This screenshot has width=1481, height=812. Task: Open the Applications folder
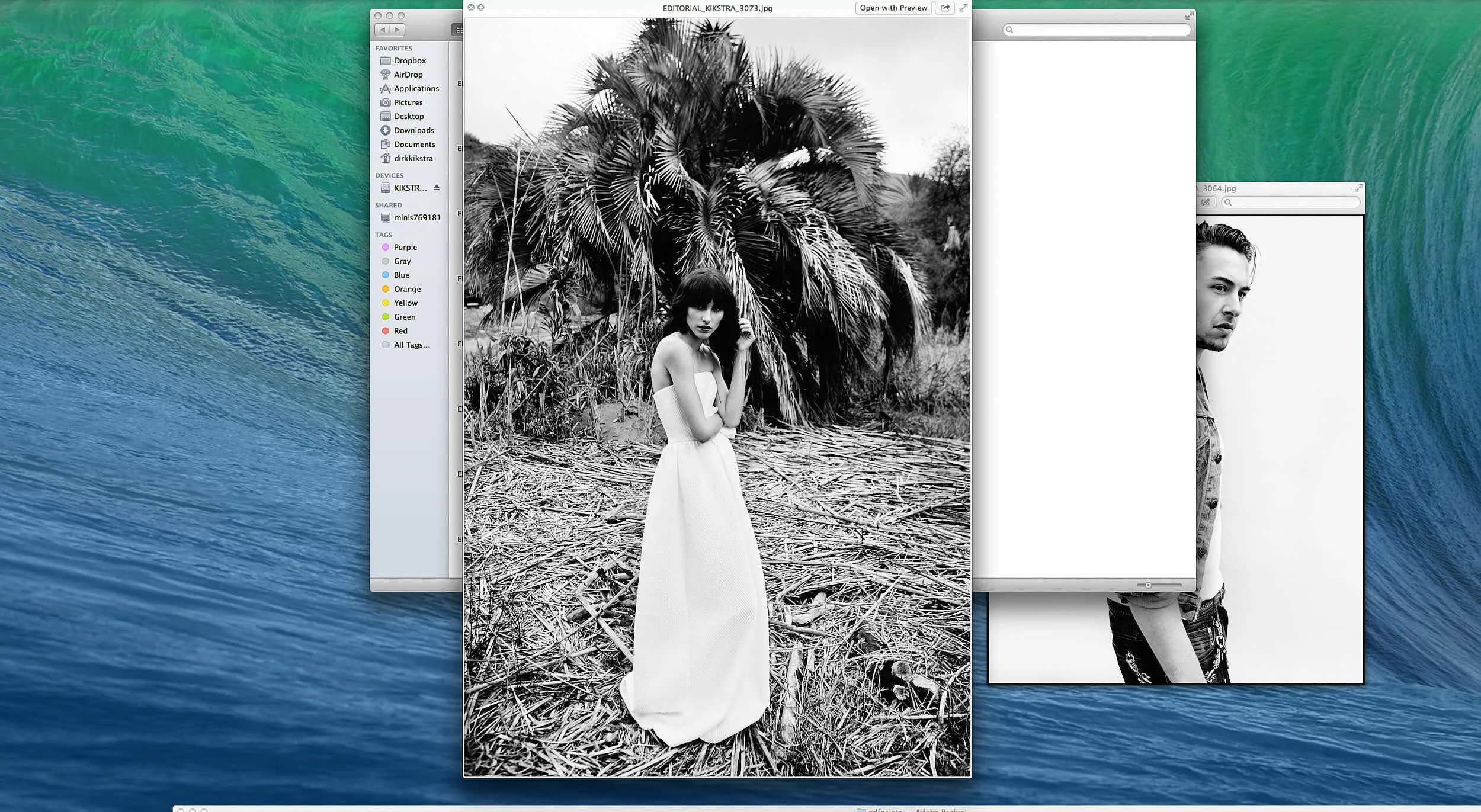tap(416, 88)
